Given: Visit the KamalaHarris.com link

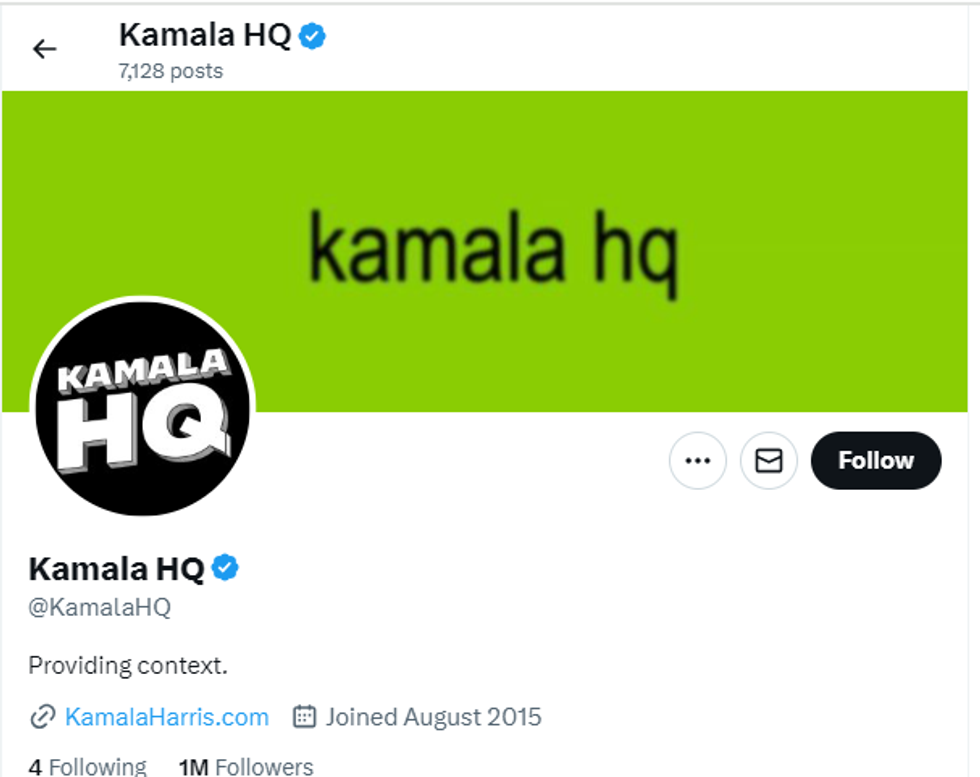Looking at the screenshot, I should click(x=167, y=717).
